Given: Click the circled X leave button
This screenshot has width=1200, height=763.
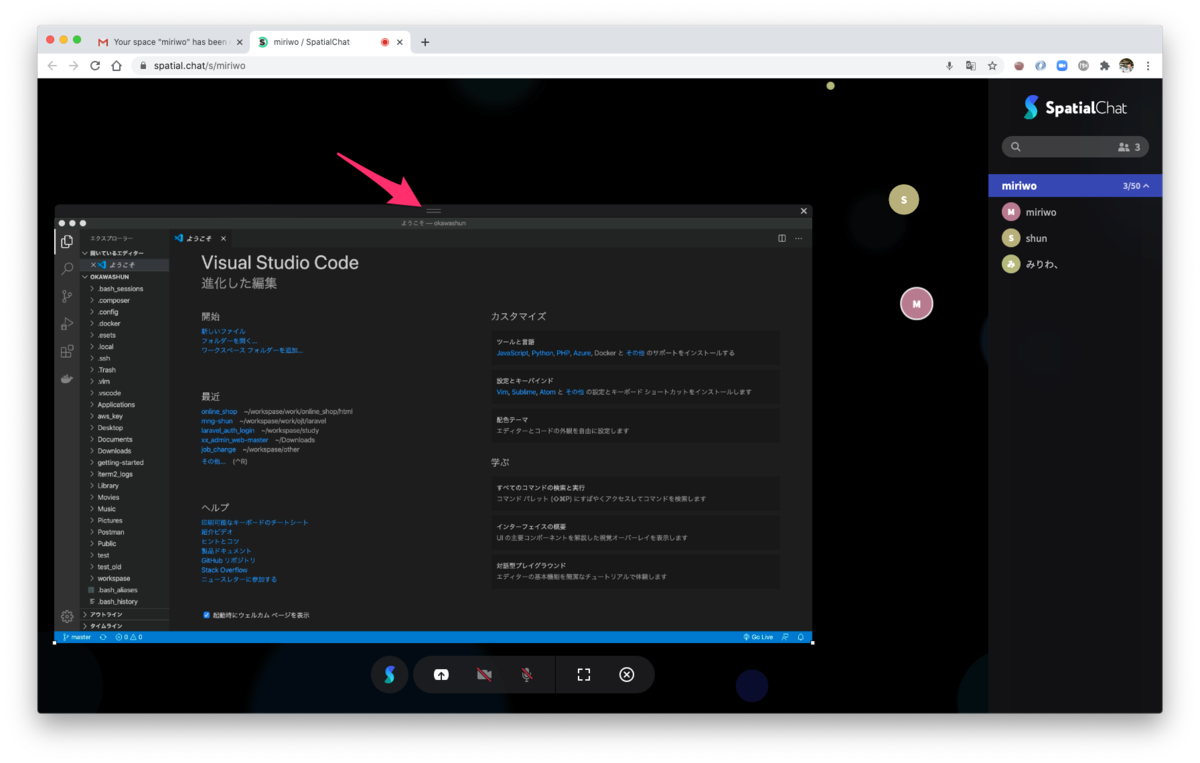Looking at the screenshot, I should tap(627, 675).
